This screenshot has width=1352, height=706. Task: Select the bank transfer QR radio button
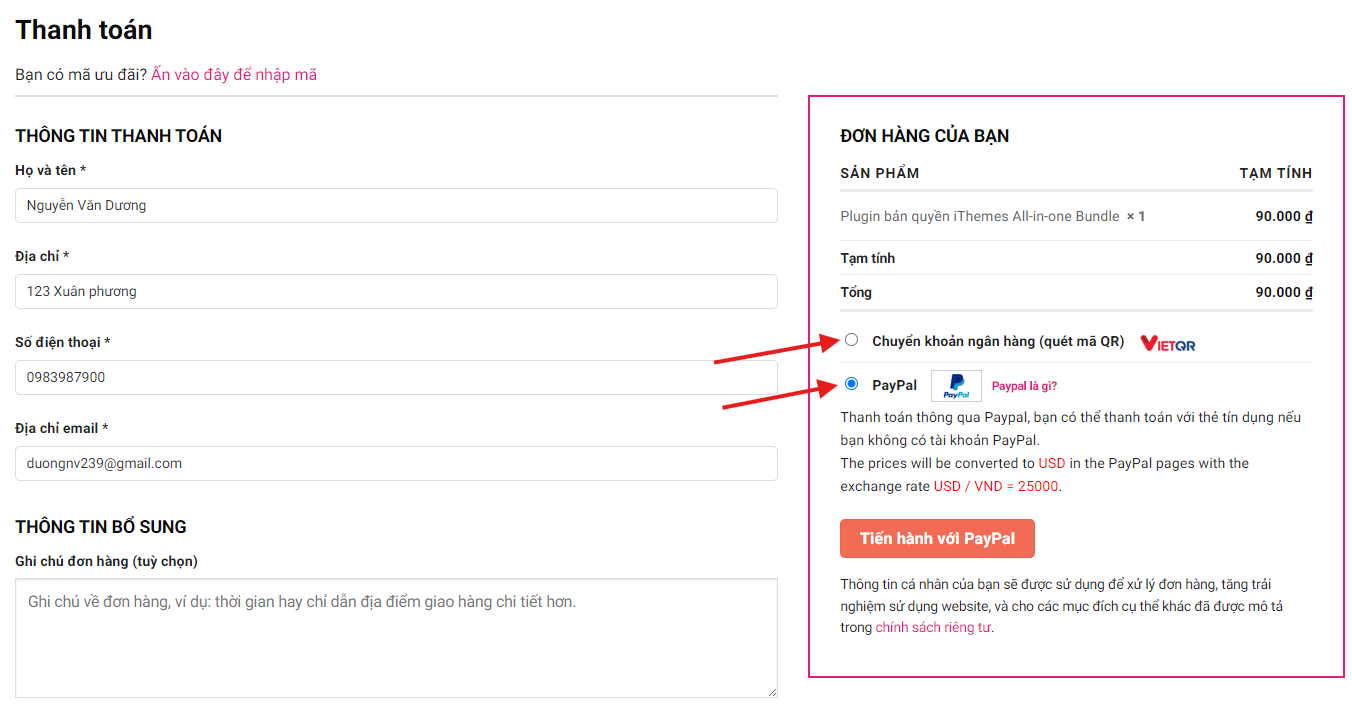pyautogui.click(x=851, y=340)
